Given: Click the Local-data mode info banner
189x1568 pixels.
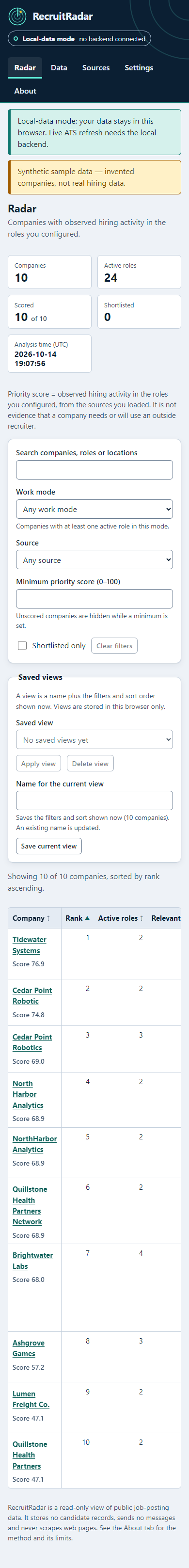Looking at the screenshot, I should [94, 132].
